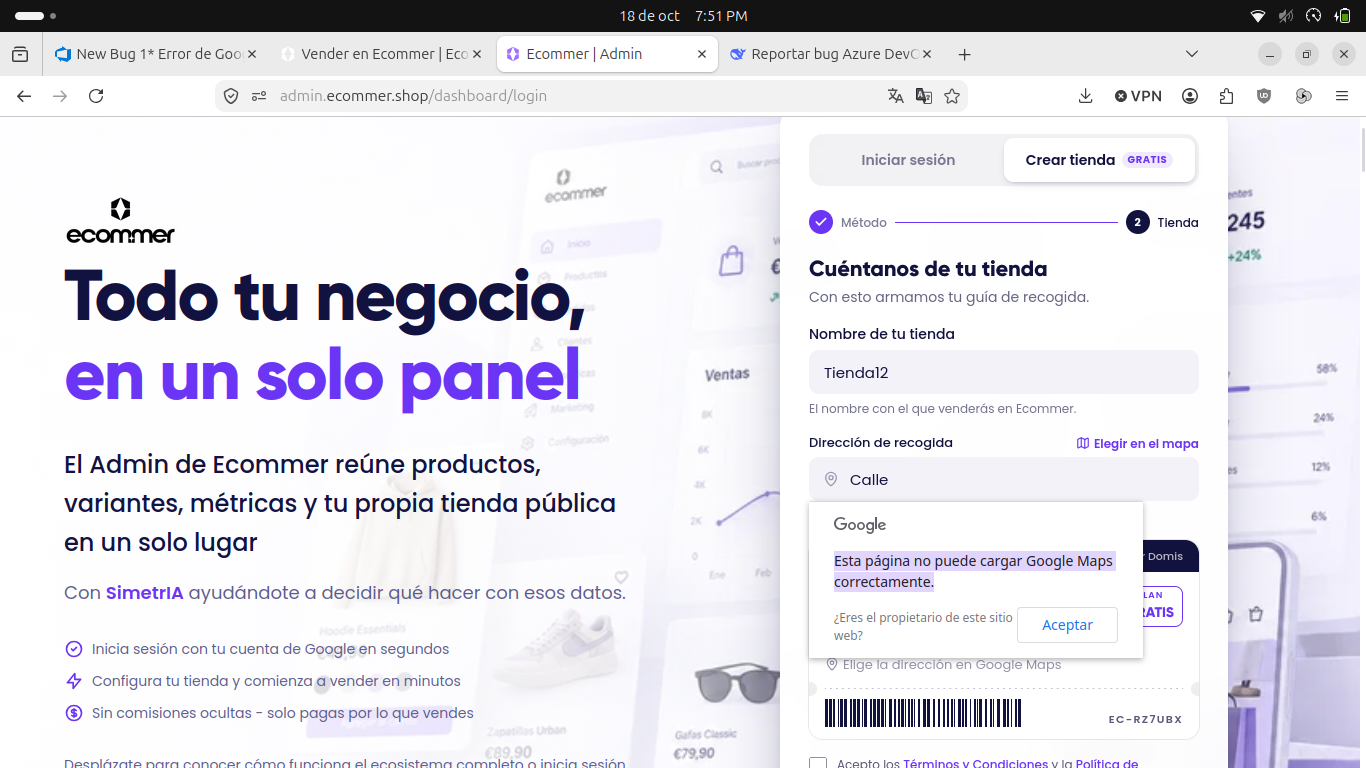Tick the Acepto los Términos y Condiciones checkbox

click(x=818, y=765)
